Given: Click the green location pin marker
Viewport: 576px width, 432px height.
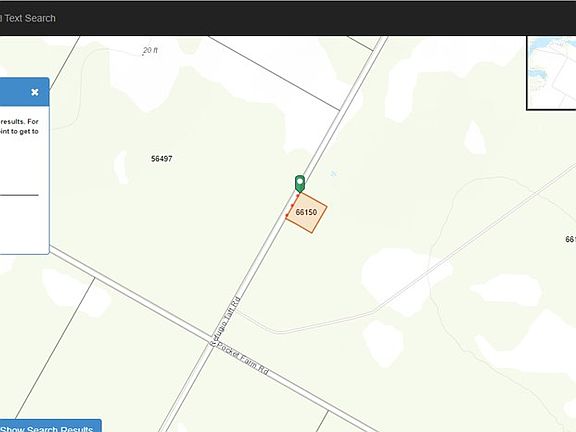Looking at the screenshot, I should pyautogui.click(x=300, y=184).
